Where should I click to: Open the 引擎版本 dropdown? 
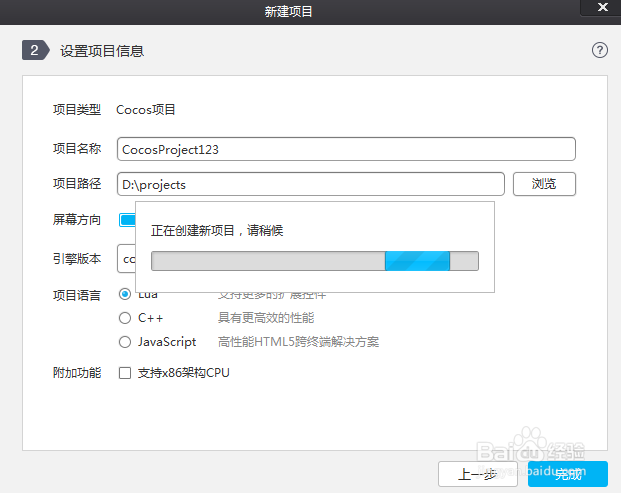pyautogui.click(x=126, y=258)
